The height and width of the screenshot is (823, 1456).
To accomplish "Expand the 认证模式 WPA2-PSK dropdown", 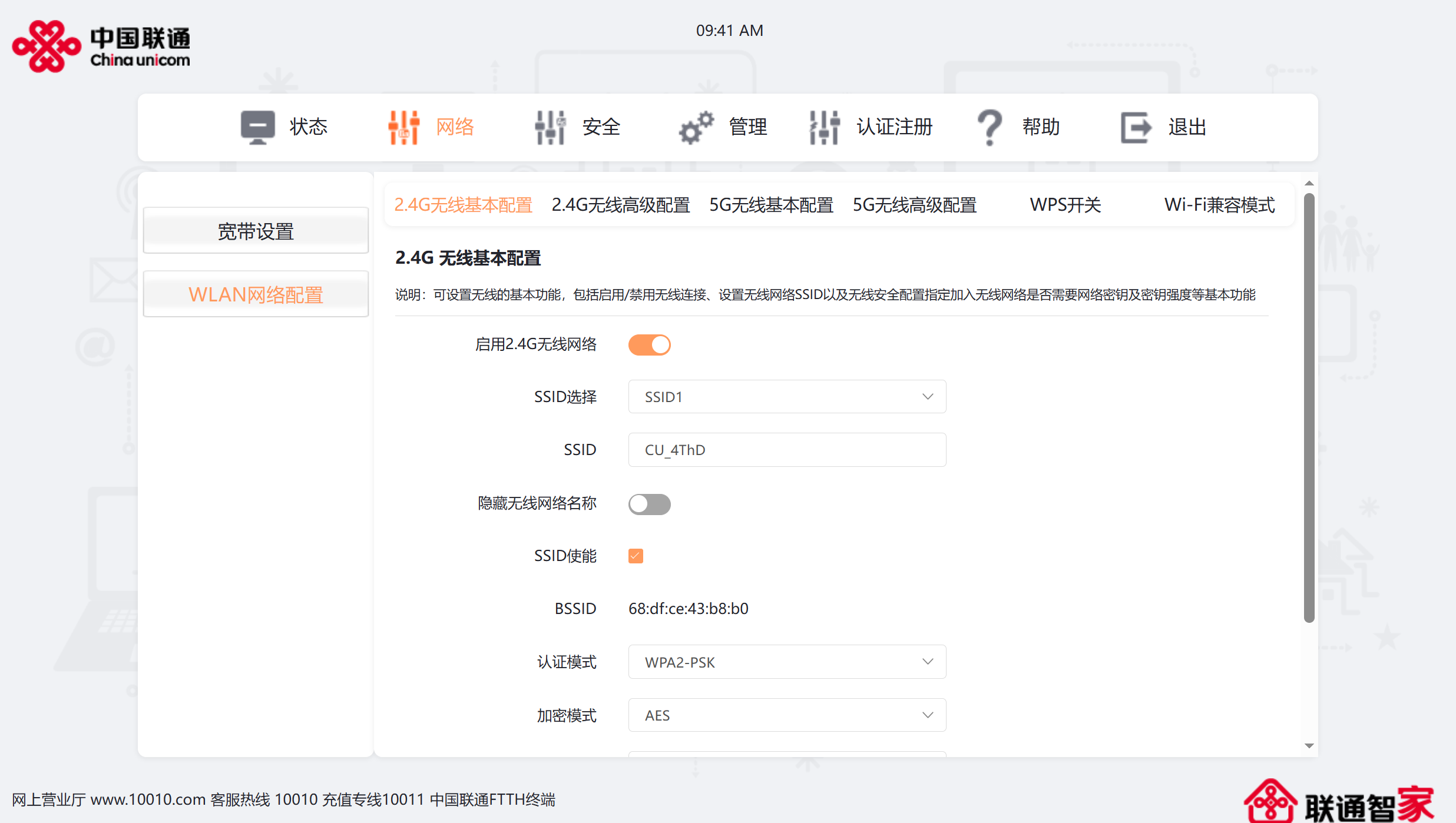I will 787,662.
